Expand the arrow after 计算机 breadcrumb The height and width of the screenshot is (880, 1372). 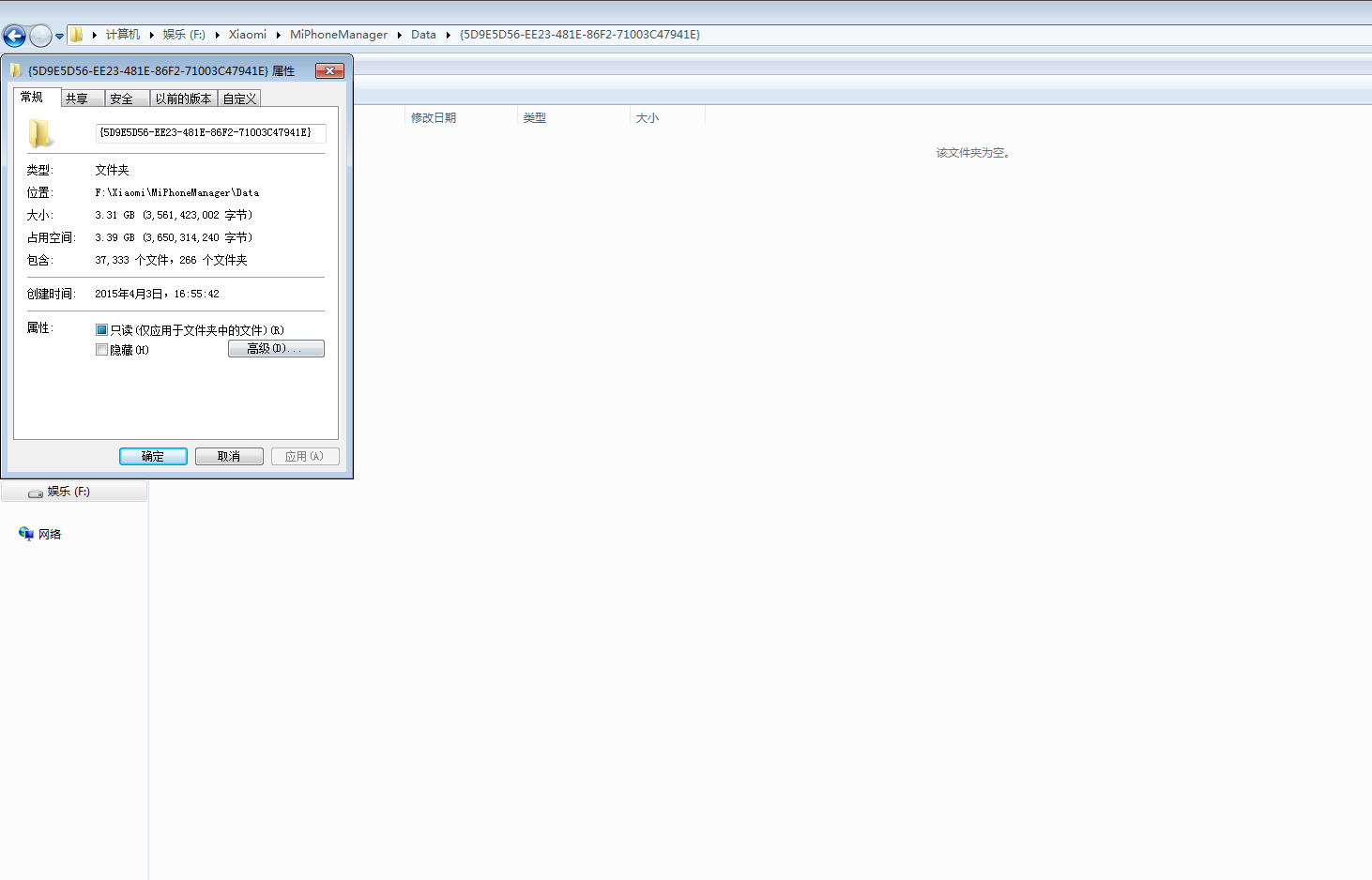[151, 35]
